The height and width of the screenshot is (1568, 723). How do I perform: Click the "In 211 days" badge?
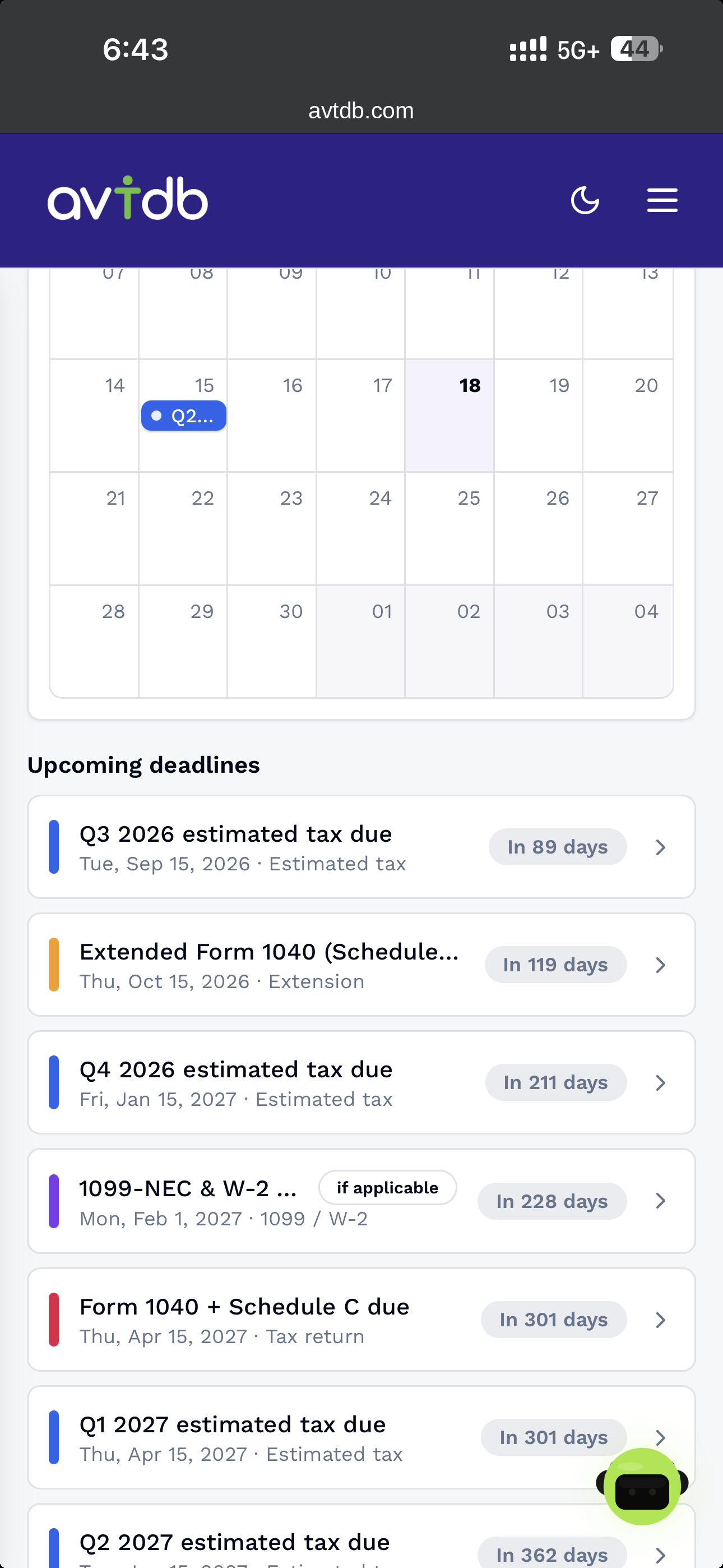[x=555, y=1082]
